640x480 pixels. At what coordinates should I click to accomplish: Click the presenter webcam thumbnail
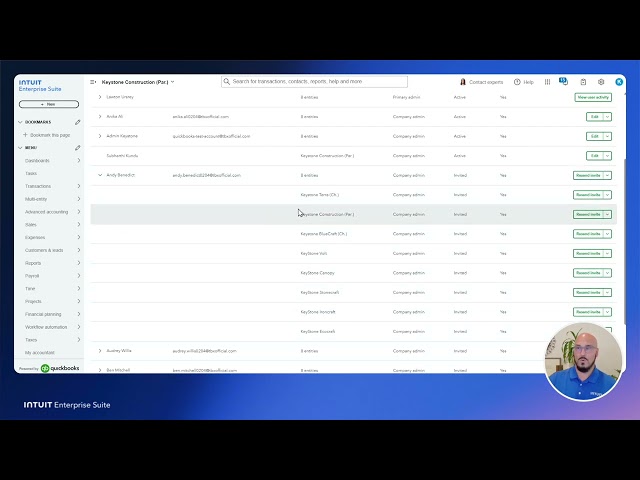(583, 362)
